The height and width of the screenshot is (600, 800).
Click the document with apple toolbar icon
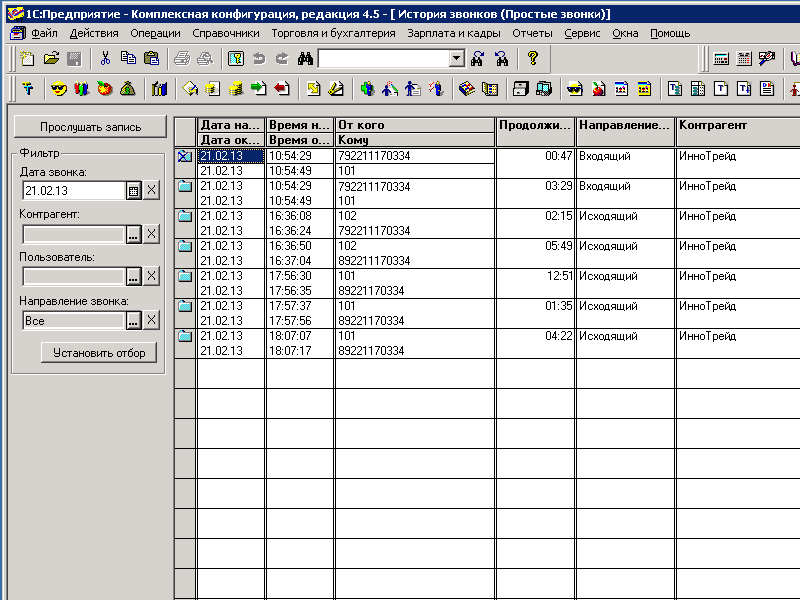coord(598,89)
